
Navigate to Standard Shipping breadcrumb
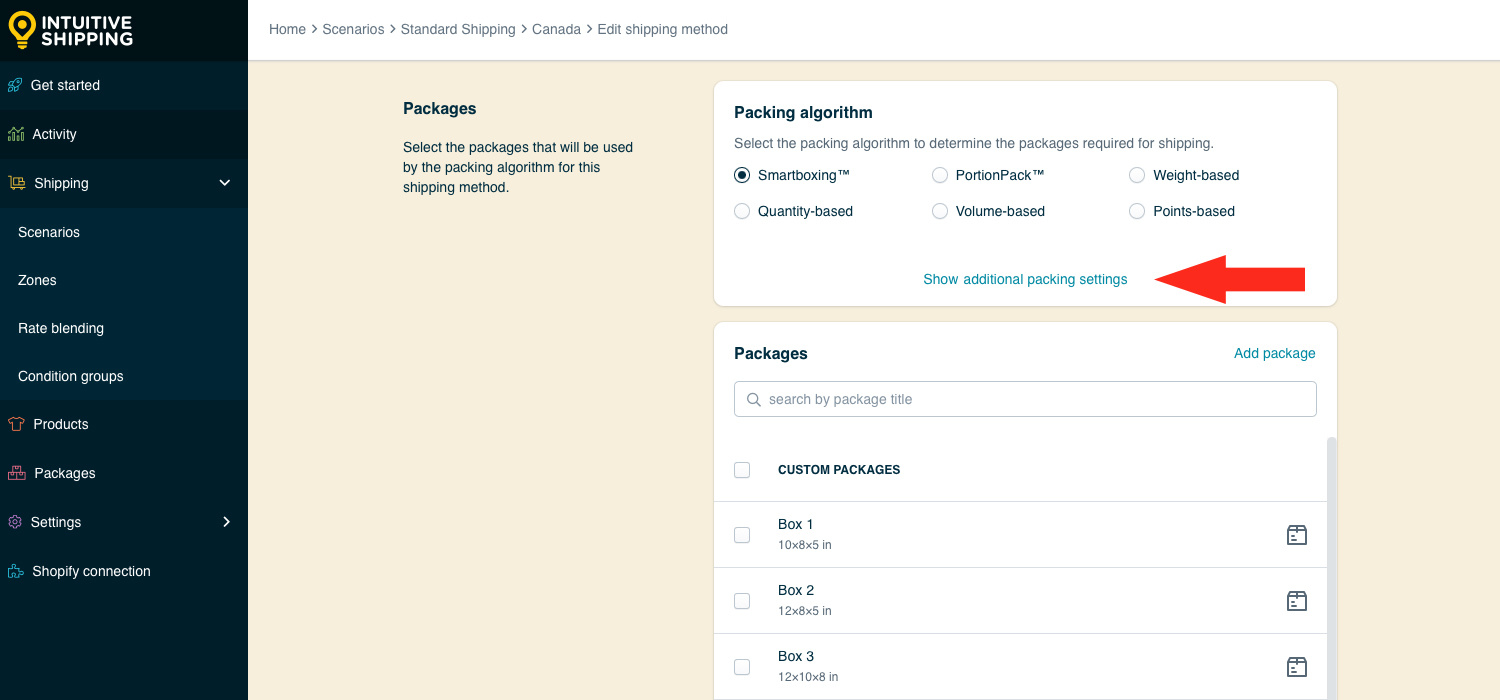(458, 29)
